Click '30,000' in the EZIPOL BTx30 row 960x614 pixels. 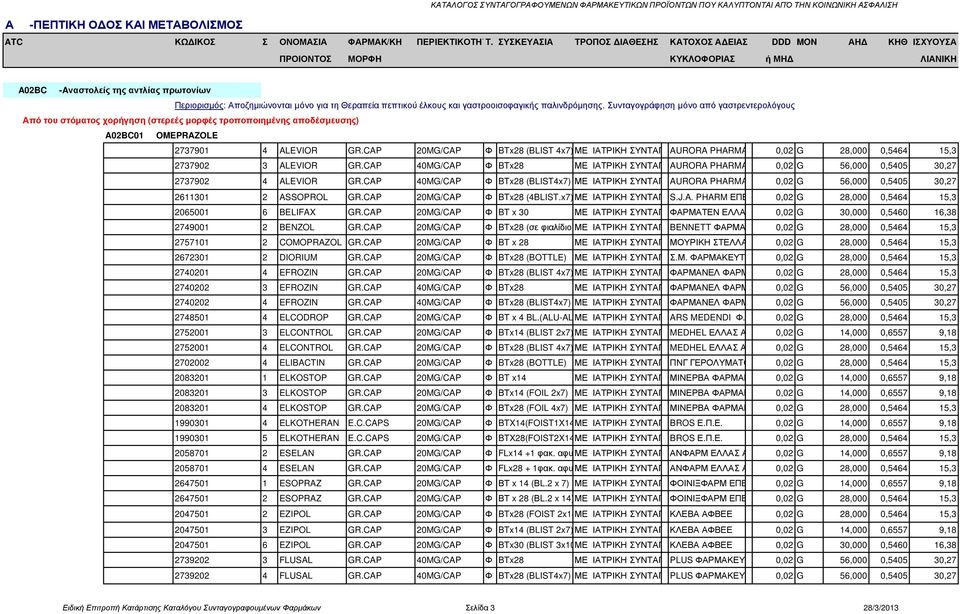pos(853,545)
